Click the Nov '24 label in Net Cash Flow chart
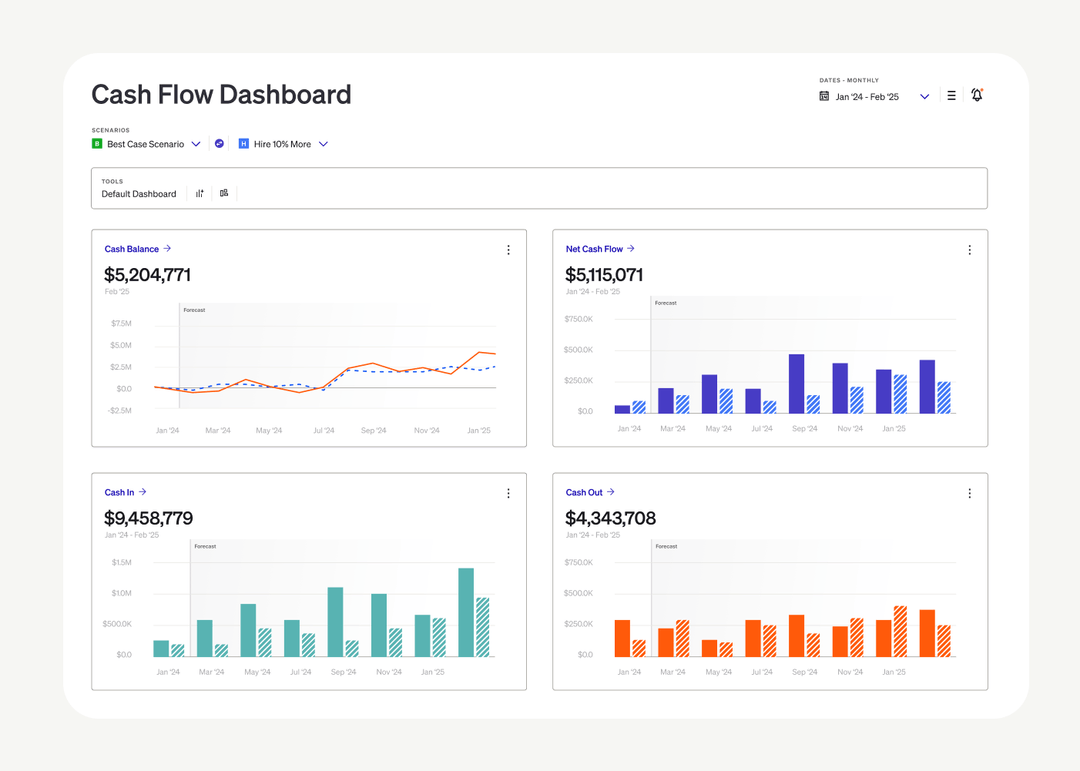1080x771 pixels. pyautogui.click(x=850, y=429)
